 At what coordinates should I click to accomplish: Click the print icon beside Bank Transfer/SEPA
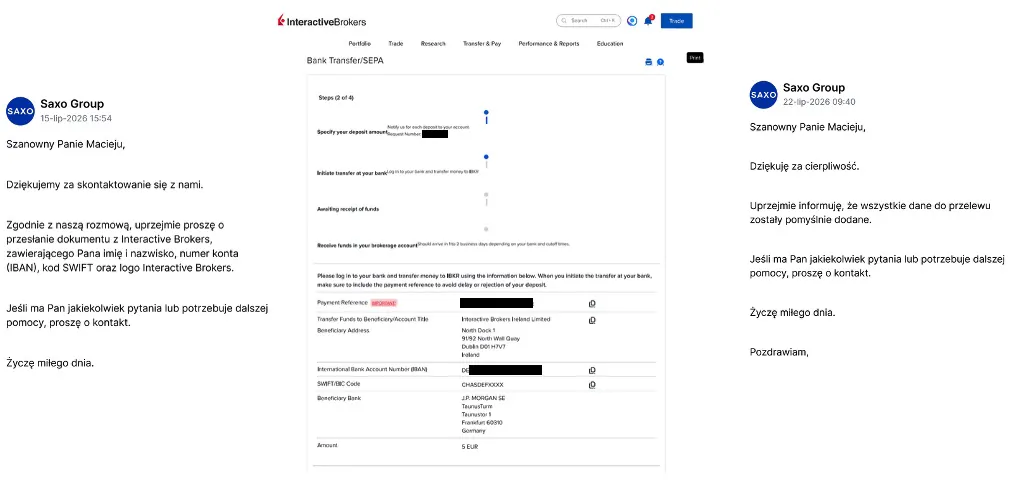(x=649, y=62)
